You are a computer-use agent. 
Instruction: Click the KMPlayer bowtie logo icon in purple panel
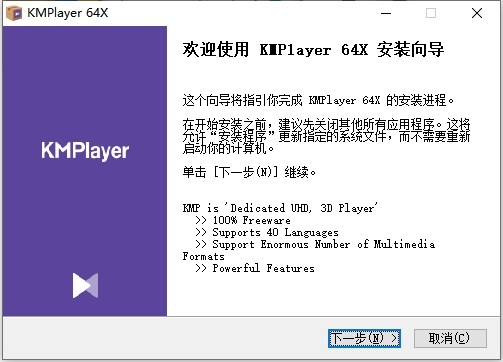pos(85,285)
